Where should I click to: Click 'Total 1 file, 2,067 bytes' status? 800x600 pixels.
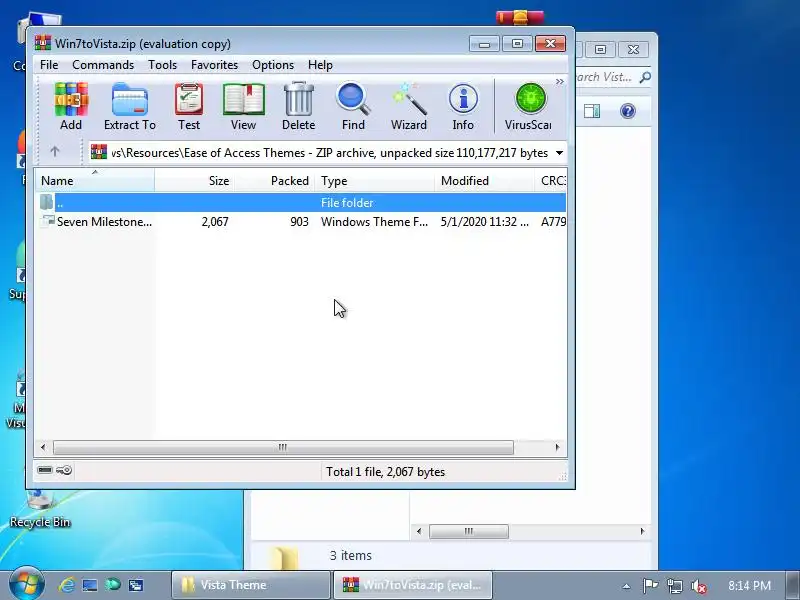point(386,472)
